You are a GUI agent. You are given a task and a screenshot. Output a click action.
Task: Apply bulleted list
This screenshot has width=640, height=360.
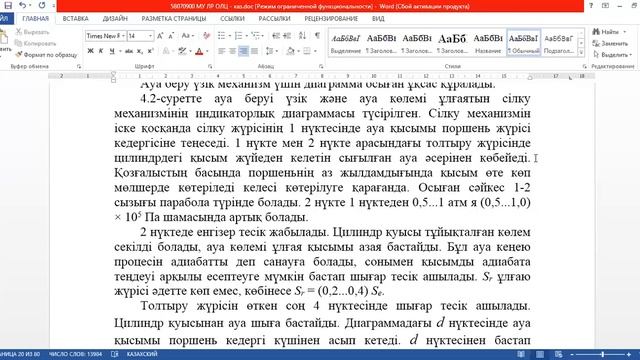[x=222, y=36]
